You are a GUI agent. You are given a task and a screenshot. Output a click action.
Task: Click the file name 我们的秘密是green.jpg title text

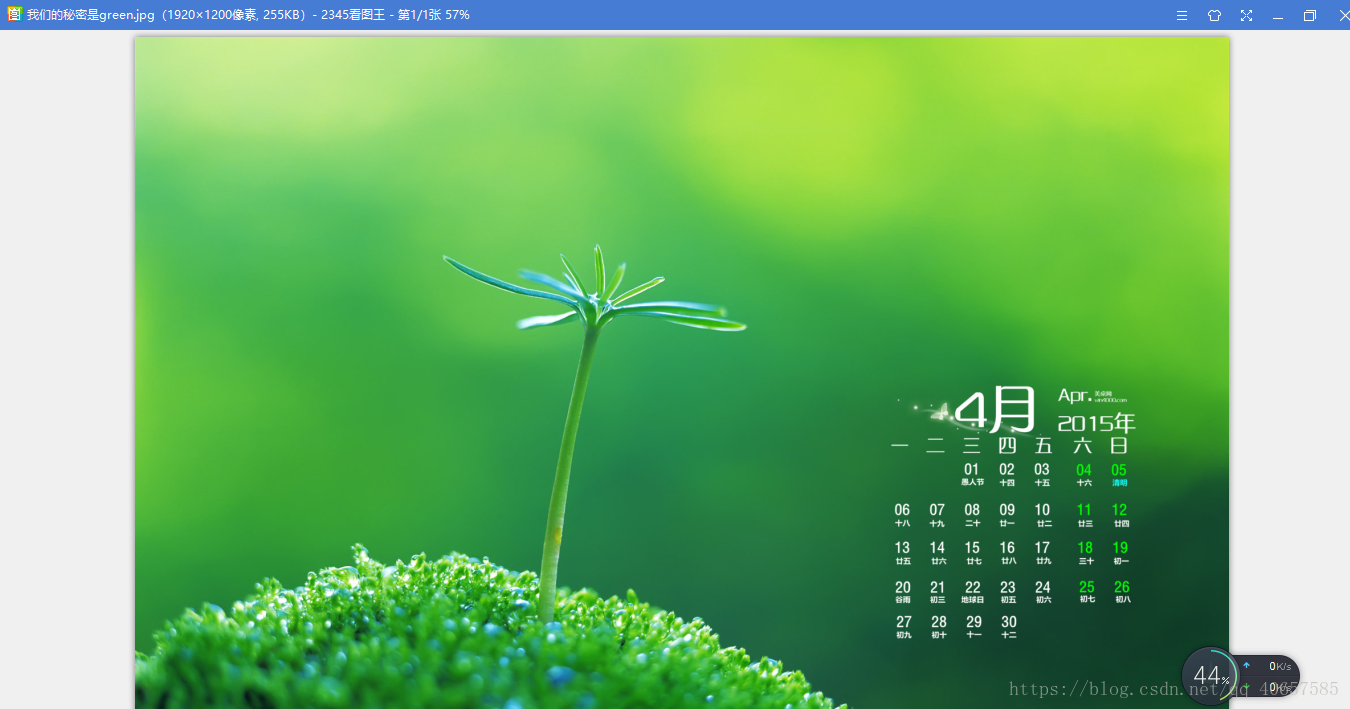point(91,15)
